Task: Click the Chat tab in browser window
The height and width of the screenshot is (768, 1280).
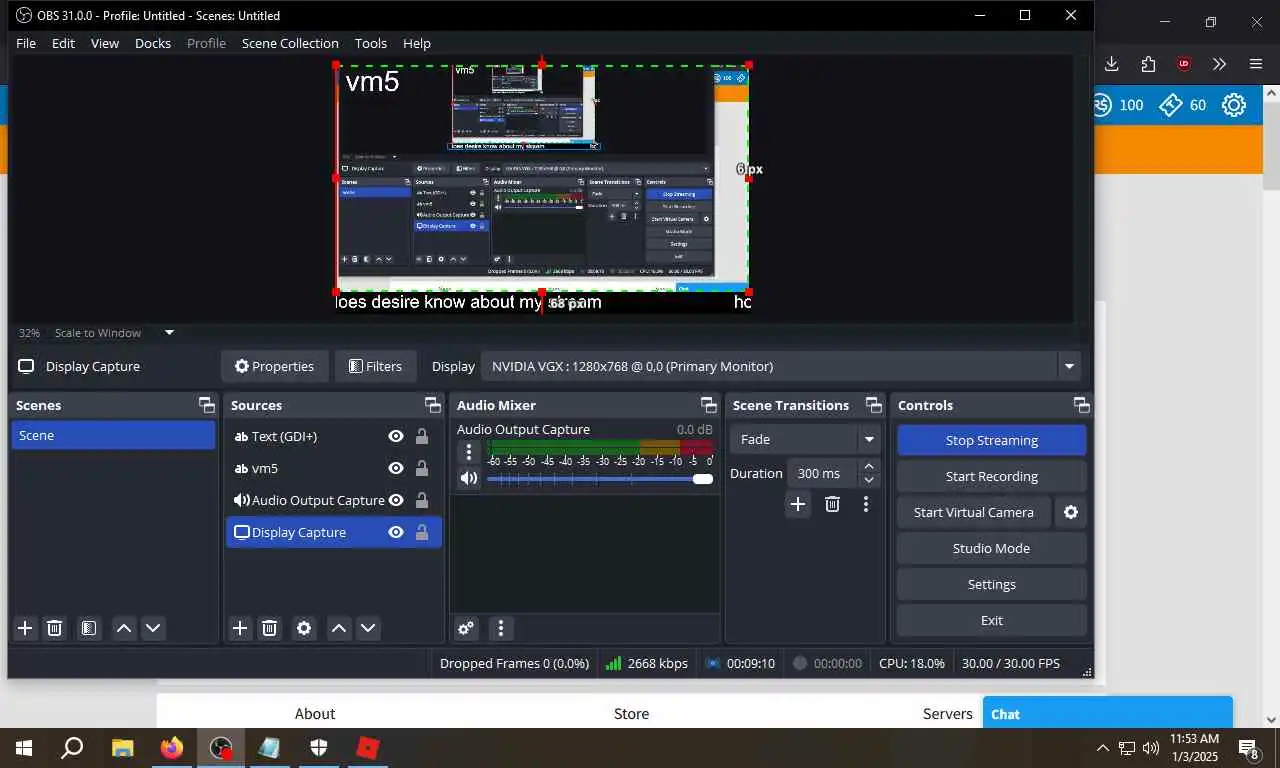Action: [x=1107, y=713]
